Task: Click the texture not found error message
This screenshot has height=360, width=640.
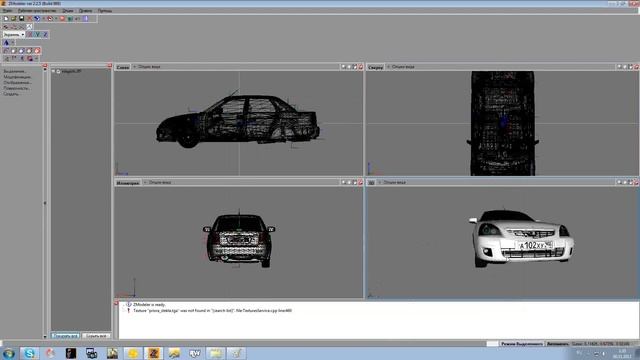Action: pos(212,311)
